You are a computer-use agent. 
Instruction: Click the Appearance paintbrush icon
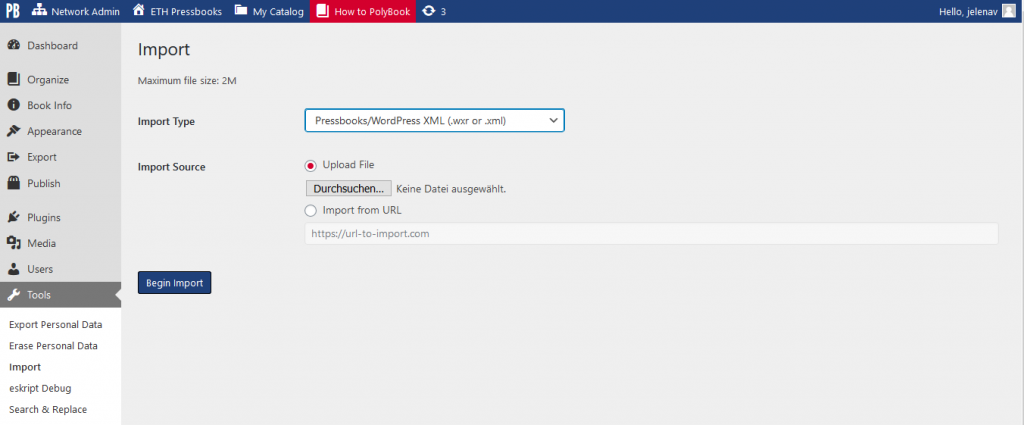click(x=13, y=131)
